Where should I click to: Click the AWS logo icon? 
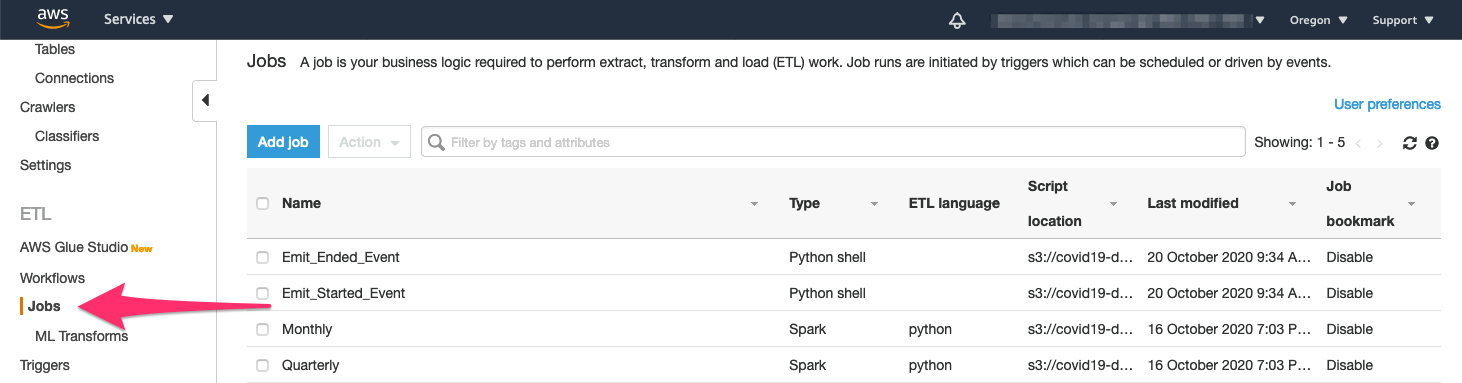tap(52, 17)
